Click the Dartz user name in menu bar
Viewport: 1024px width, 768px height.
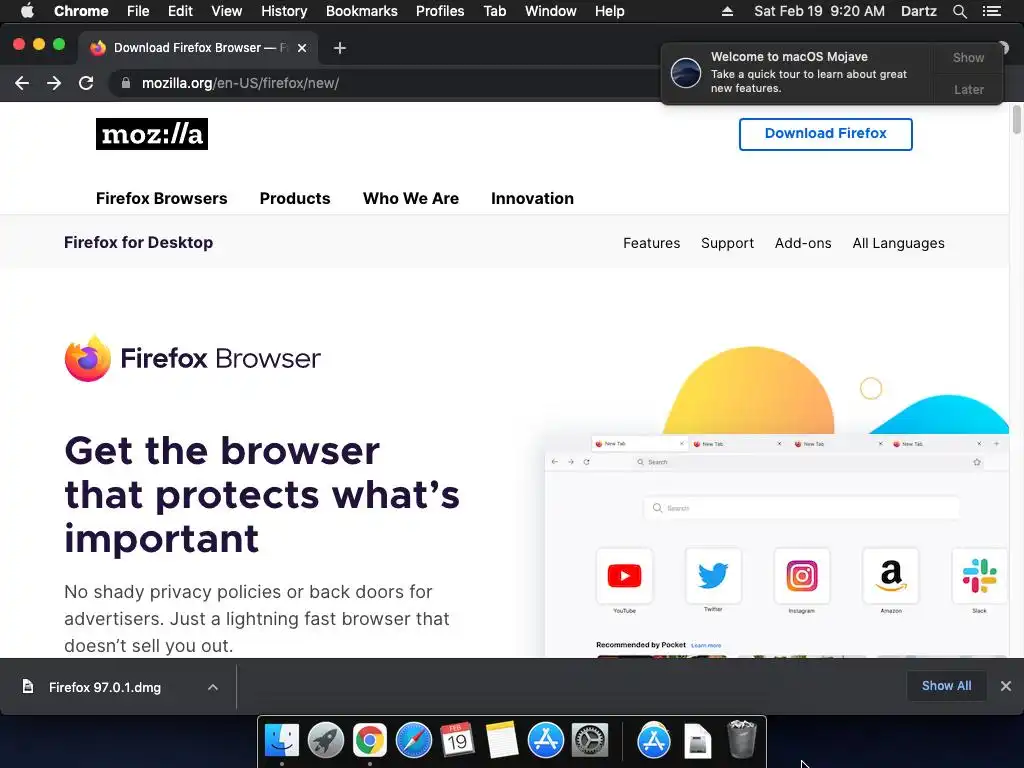click(x=918, y=11)
